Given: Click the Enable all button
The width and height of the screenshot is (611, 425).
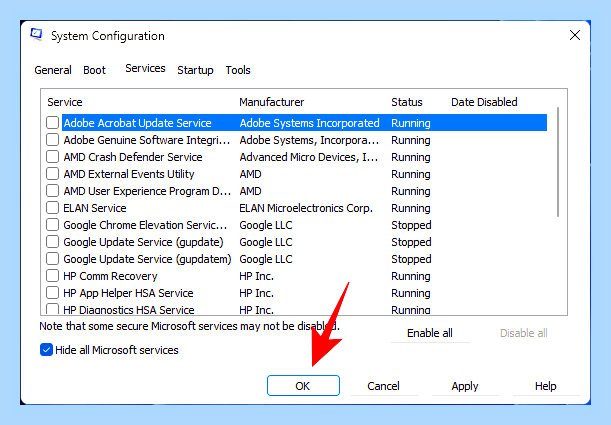Looking at the screenshot, I should coord(430,333).
